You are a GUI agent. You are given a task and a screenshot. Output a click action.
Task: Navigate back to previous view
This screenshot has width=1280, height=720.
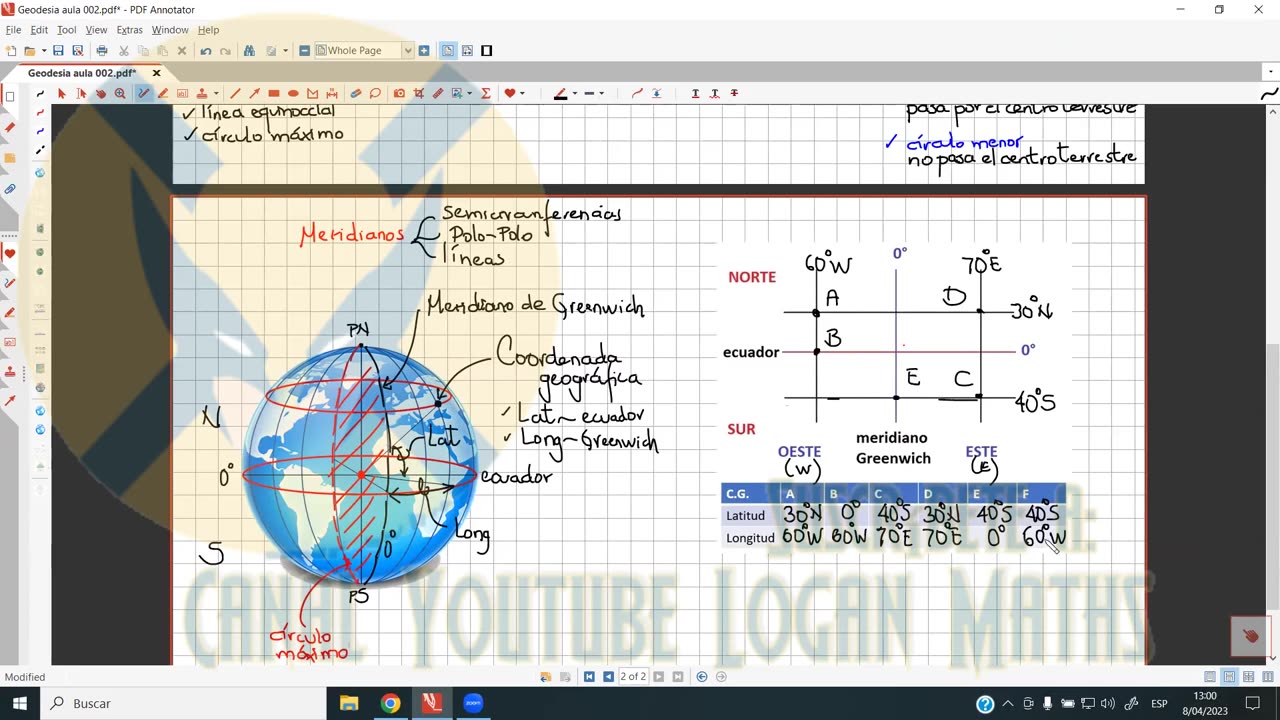coord(702,677)
